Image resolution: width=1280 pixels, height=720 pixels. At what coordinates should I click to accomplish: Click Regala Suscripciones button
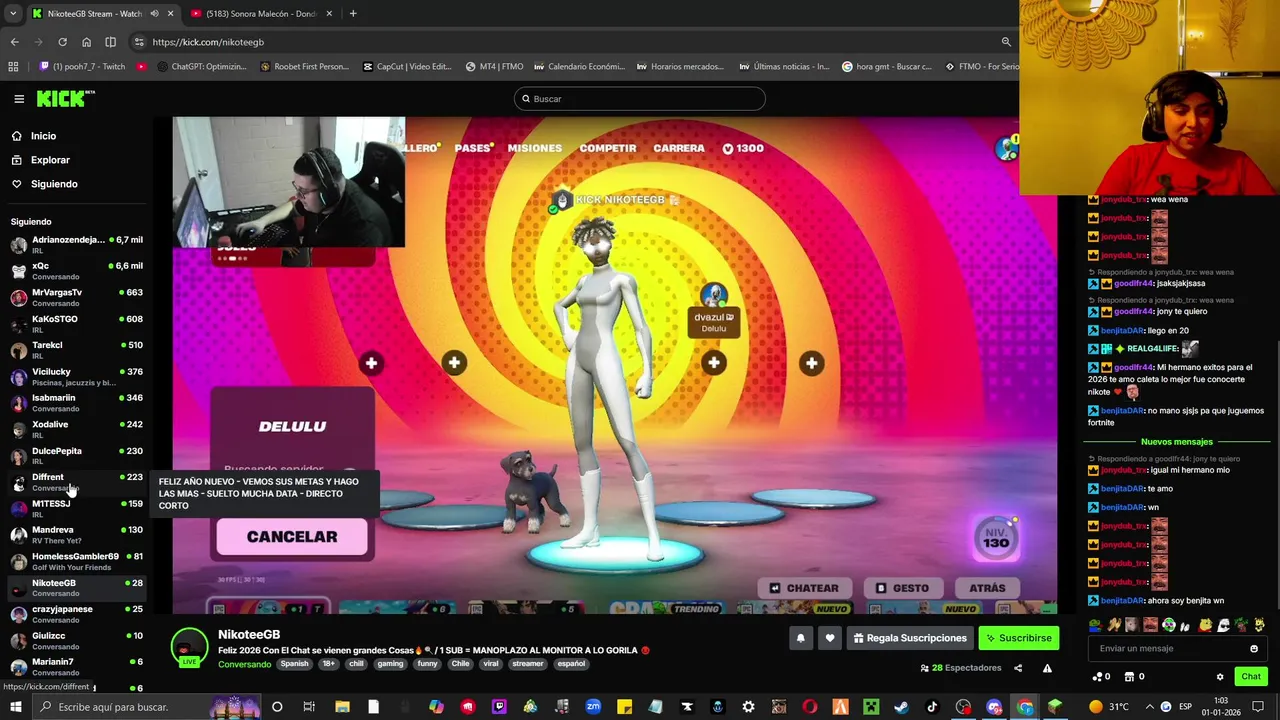coord(910,638)
